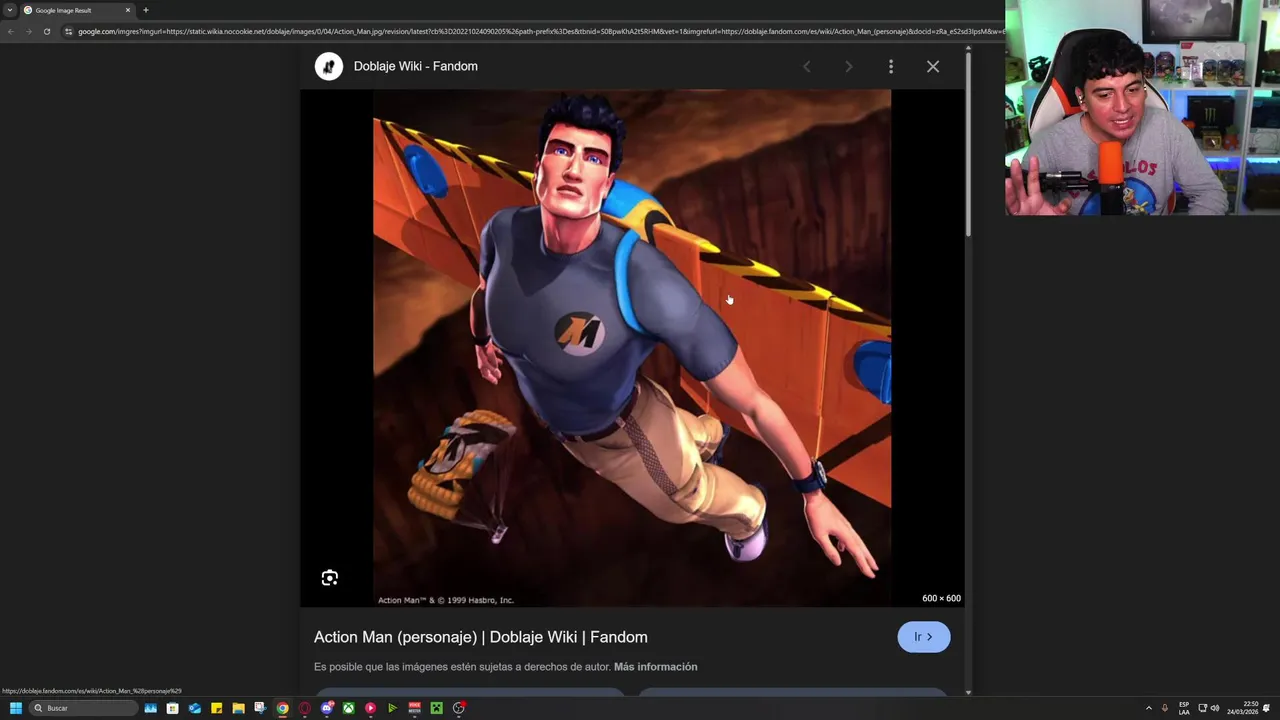Change ESP LAA input language
1280x720 pixels.
point(1184,708)
